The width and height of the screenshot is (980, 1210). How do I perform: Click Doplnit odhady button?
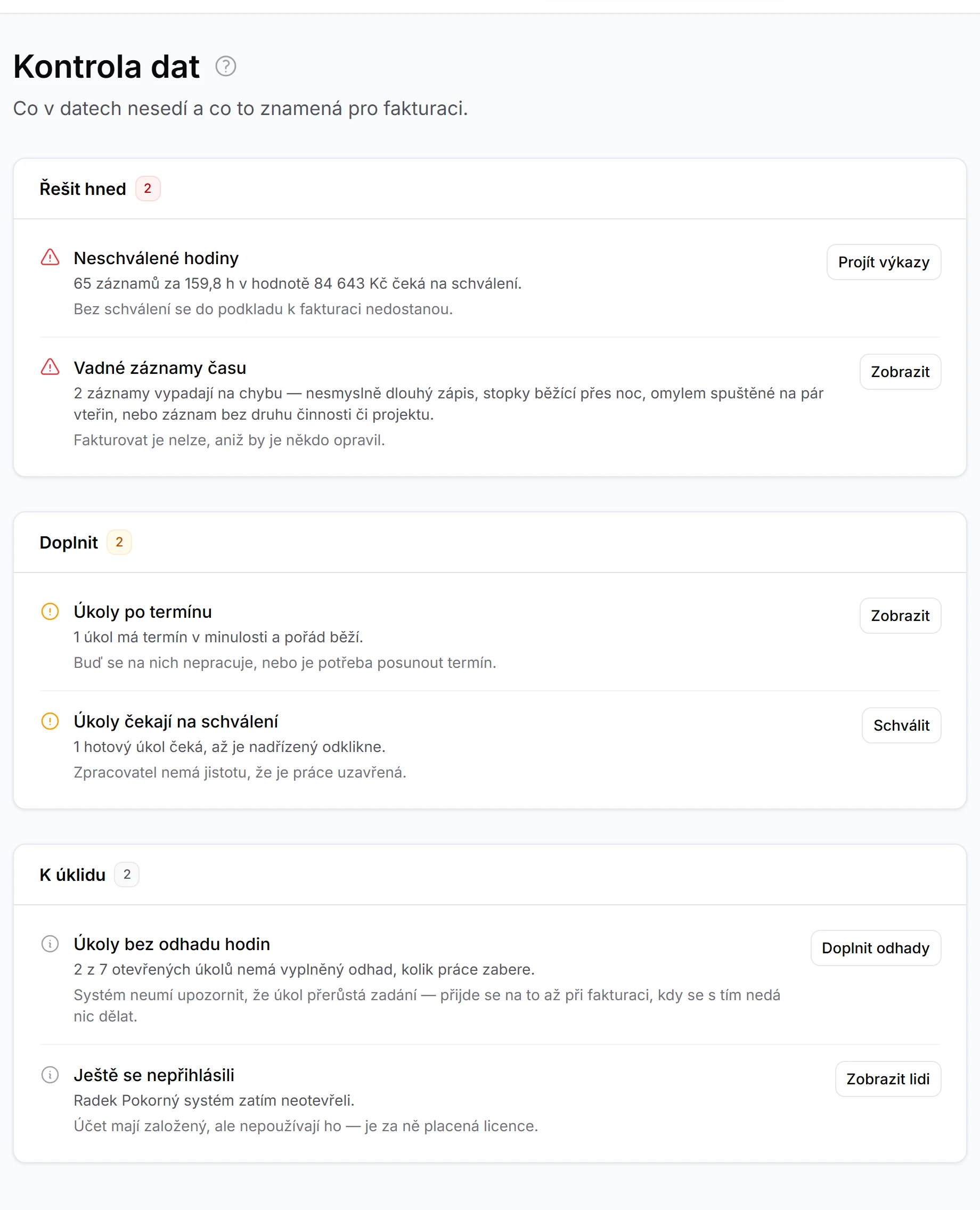pos(876,947)
